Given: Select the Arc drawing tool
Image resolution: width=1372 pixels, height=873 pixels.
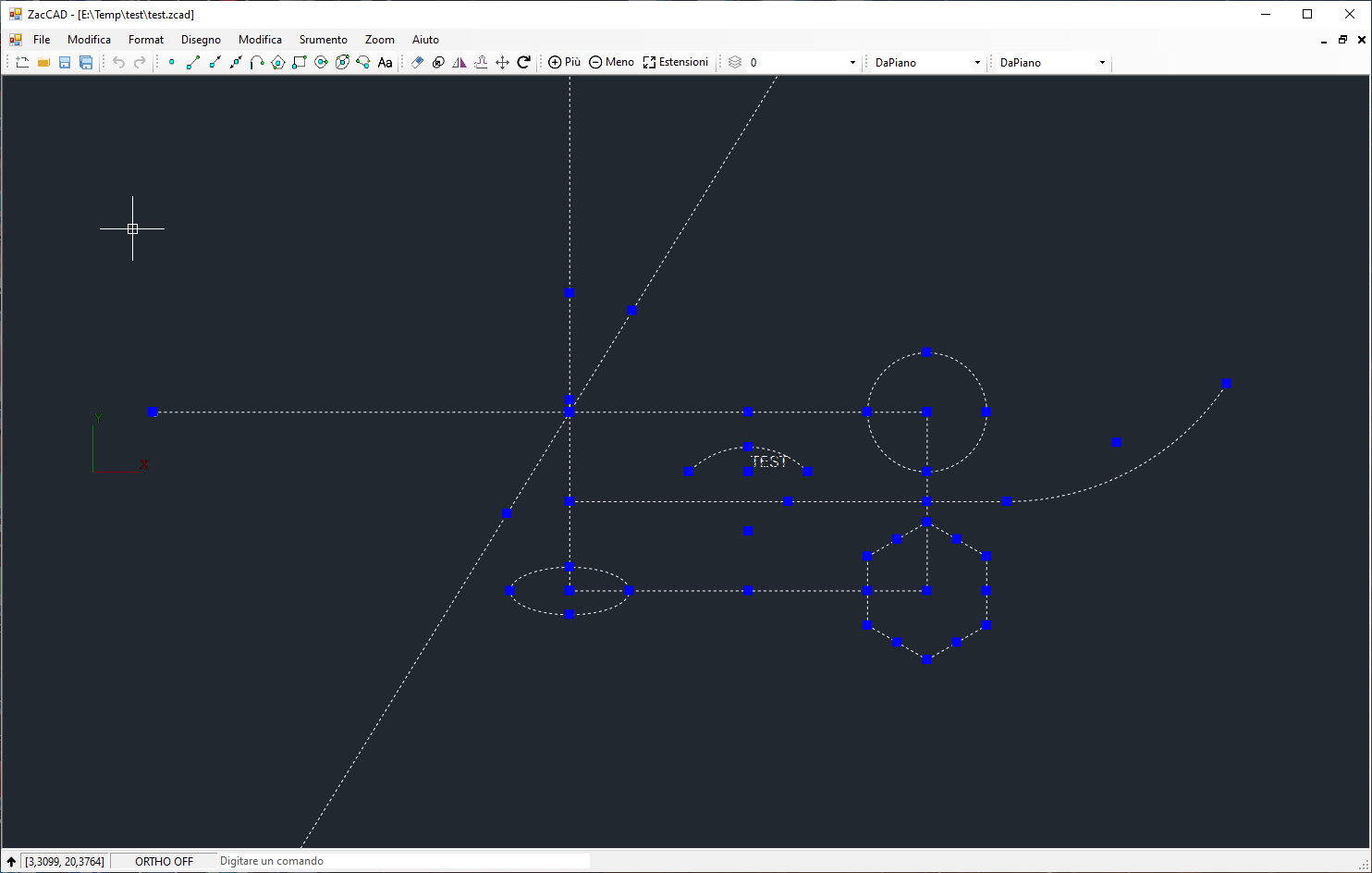Looking at the screenshot, I should tap(257, 63).
